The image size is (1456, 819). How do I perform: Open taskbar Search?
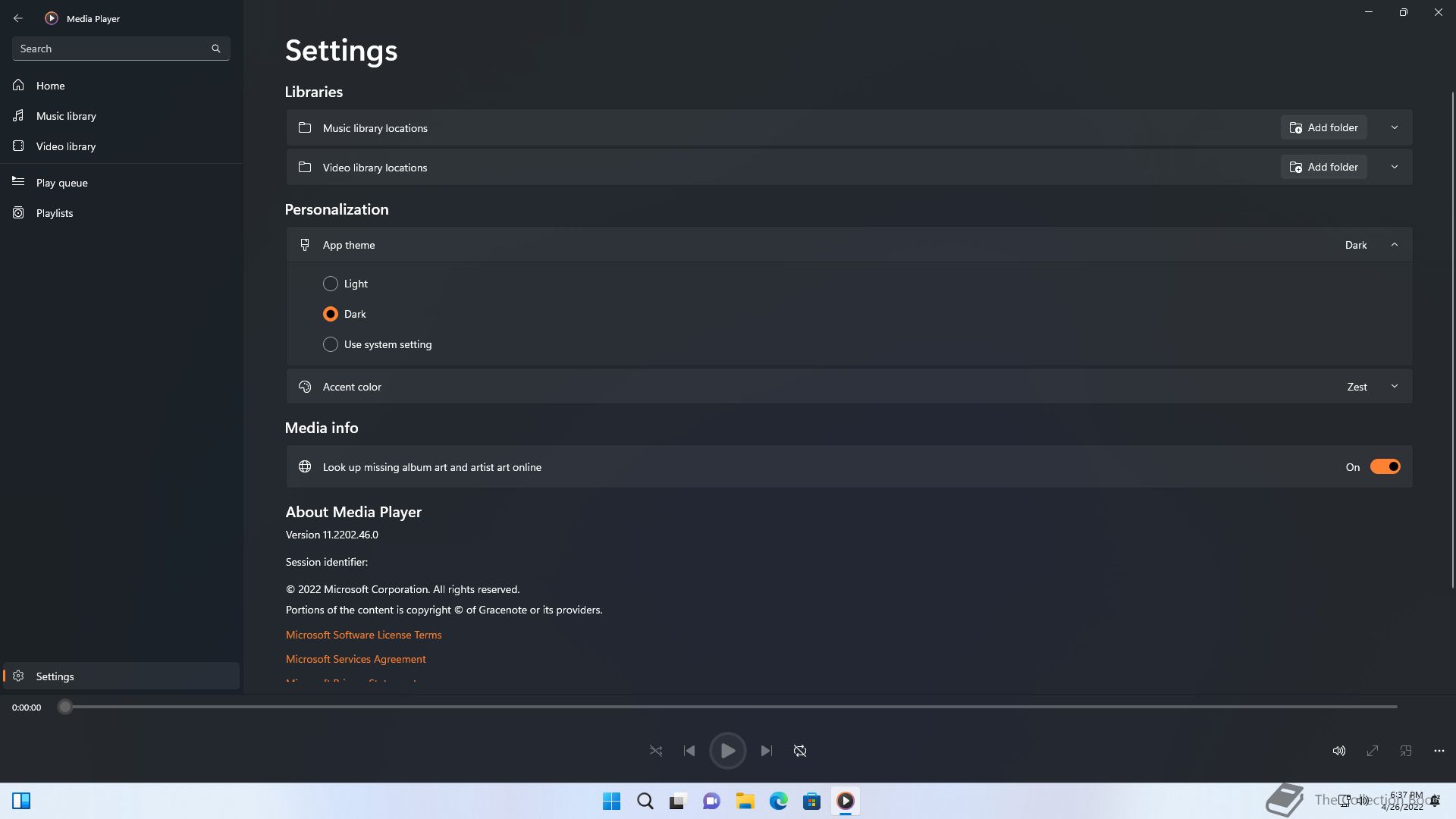click(x=645, y=801)
